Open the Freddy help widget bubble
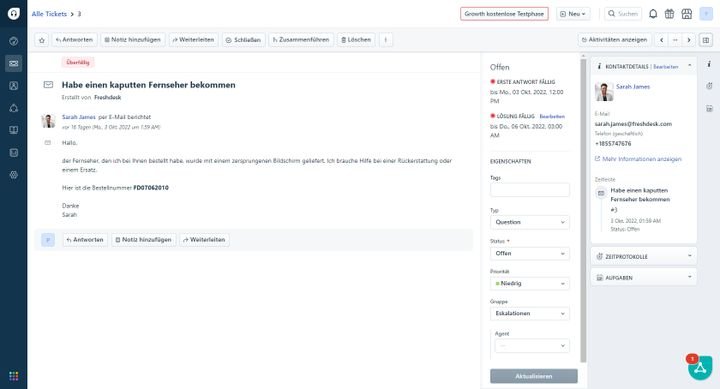720x389 pixels. (x=700, y=368)
